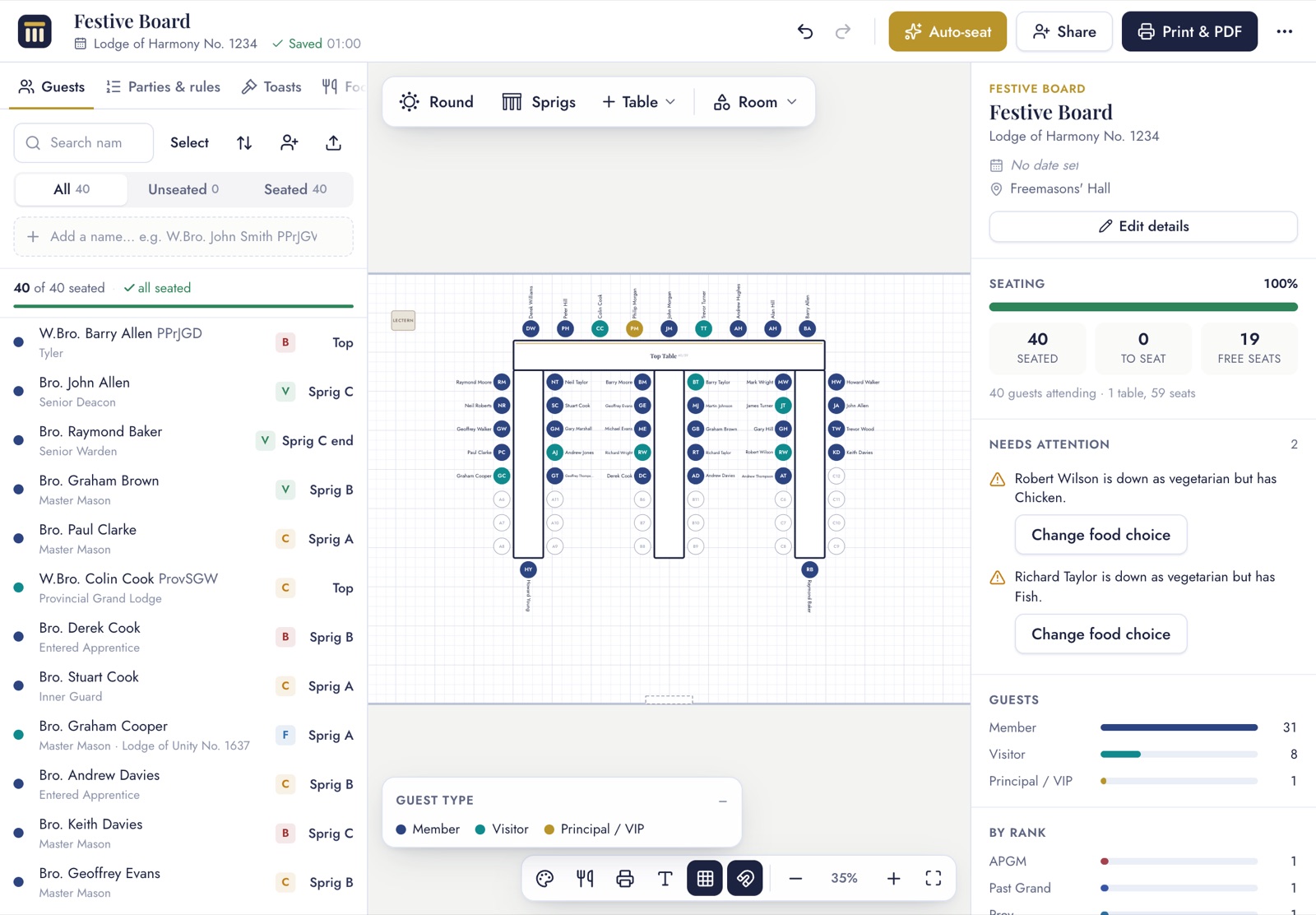Fit the floor plan to screen
Screen dimensions: 1316x915
point(934,878)
